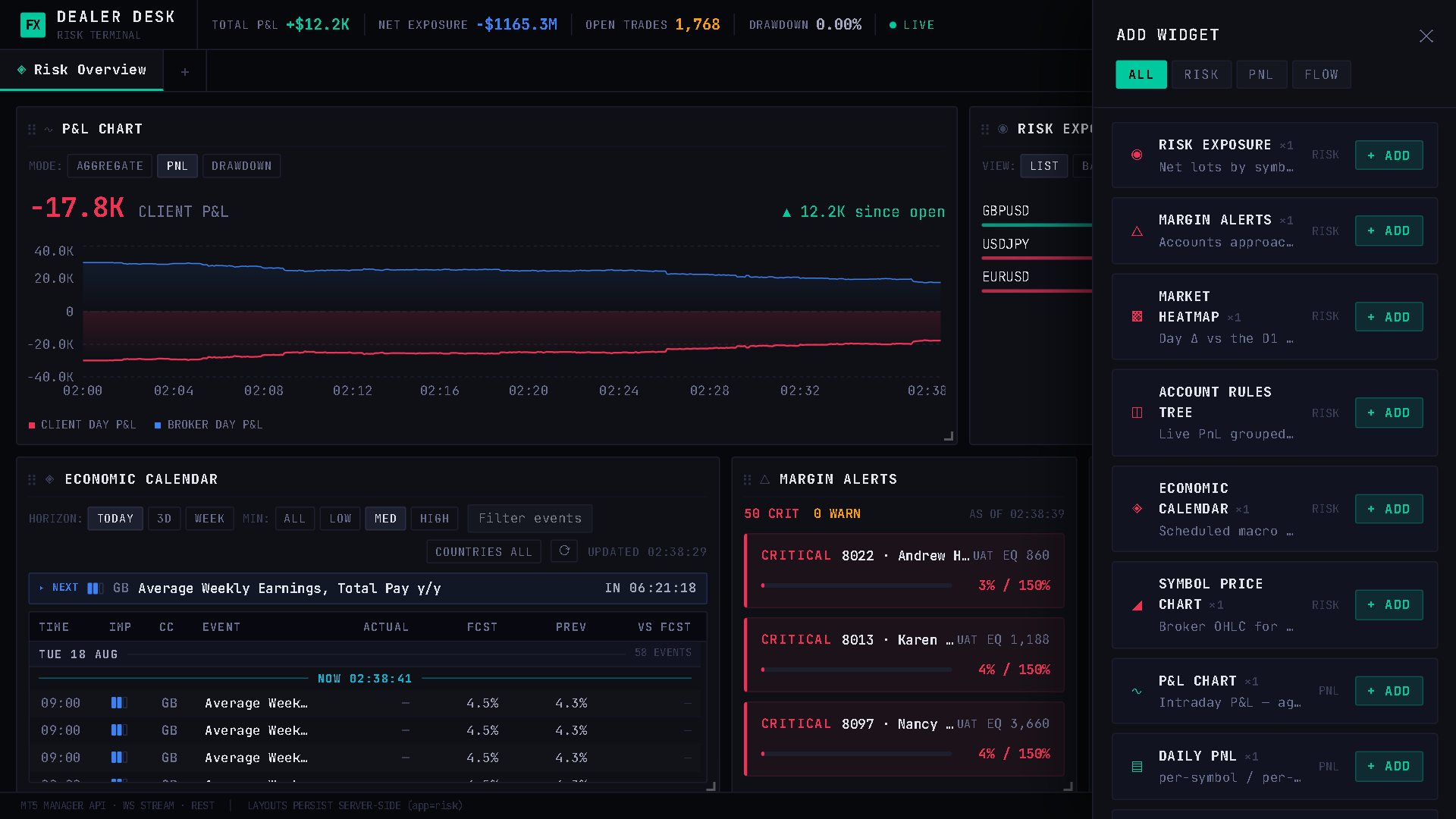Click the Margin Alerts triangle icon in widget list
Image resolution: width=1456 pixels, height=819 pixels.
[1137, 231]
